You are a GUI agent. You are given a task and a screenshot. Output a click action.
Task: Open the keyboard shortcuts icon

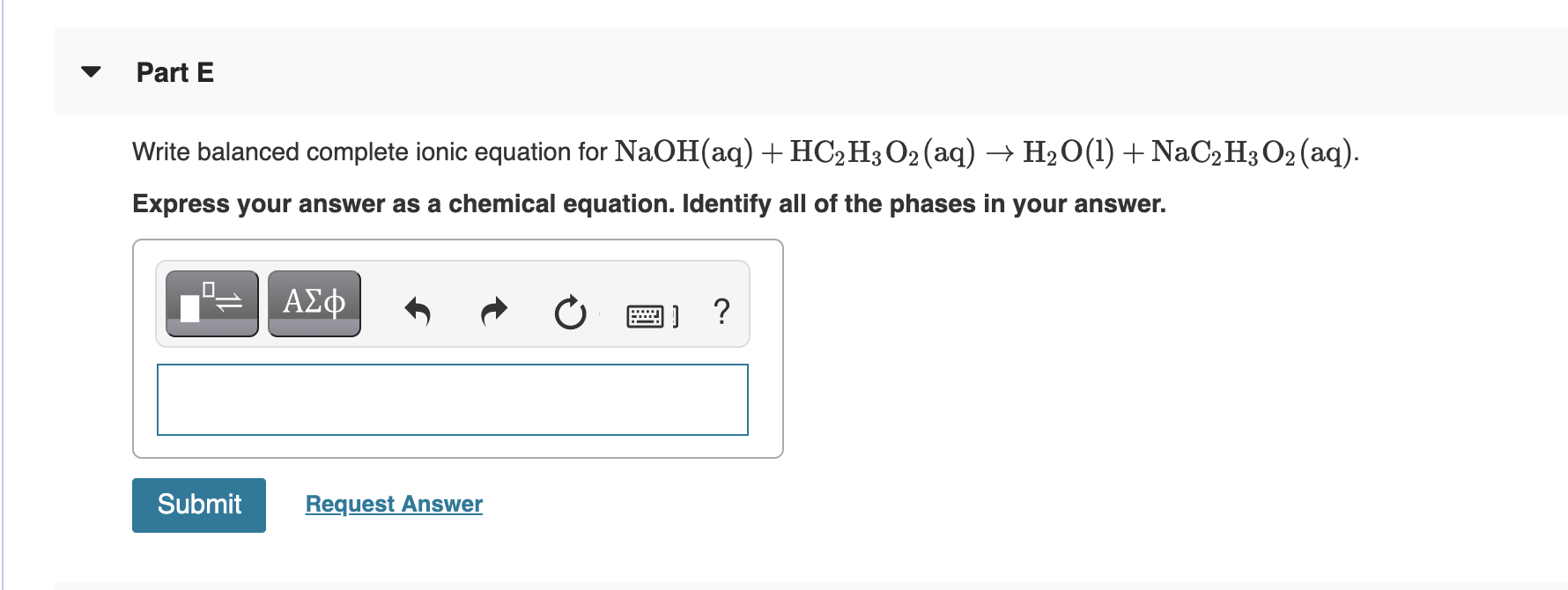point(648,313)
